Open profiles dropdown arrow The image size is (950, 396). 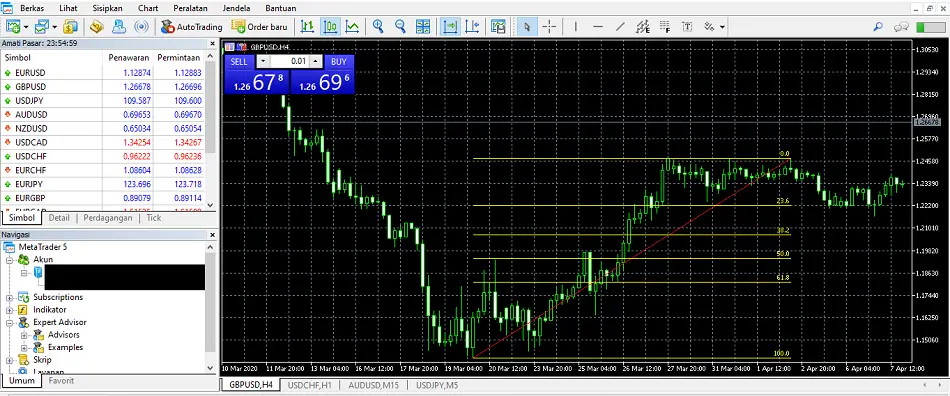pos(55,27)
